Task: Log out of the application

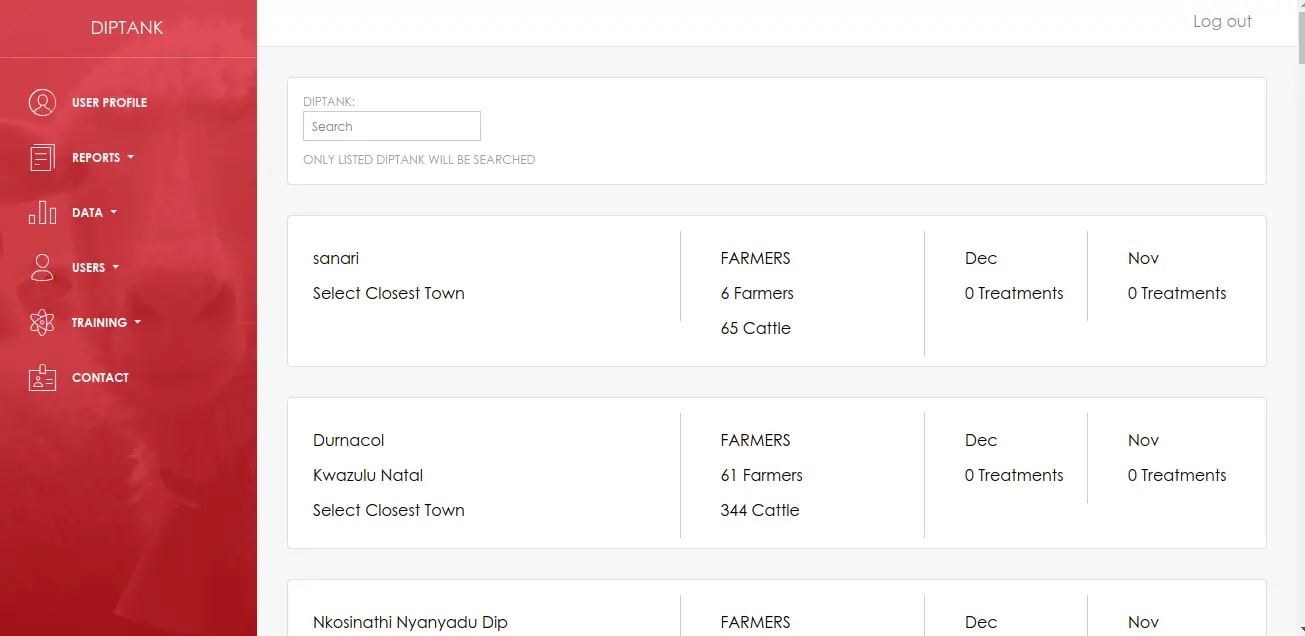Action: pos(1222,21)
